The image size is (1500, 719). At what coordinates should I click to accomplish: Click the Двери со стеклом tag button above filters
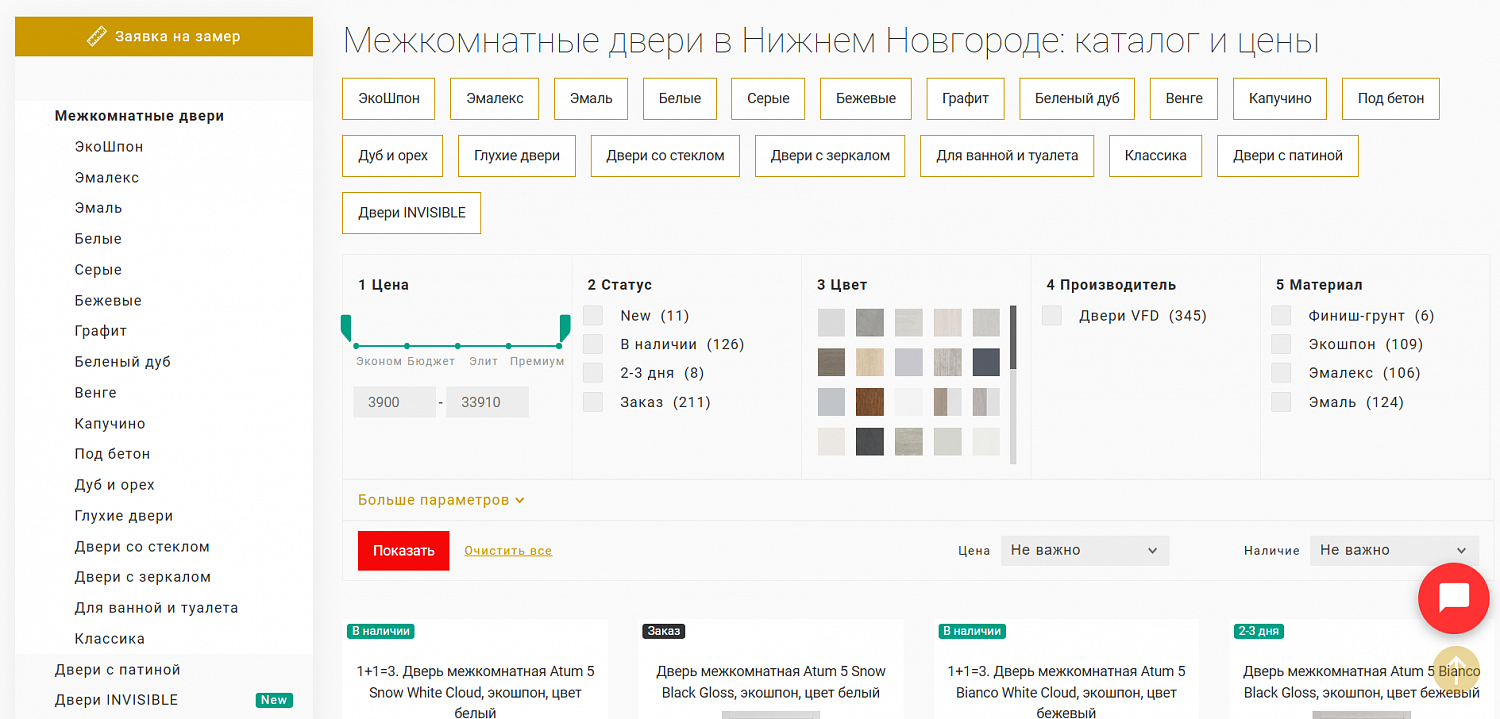(x=665, y=156)
